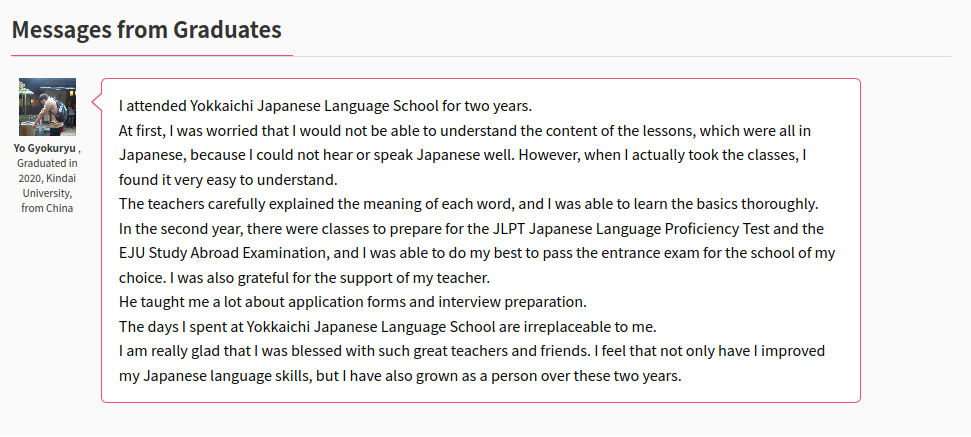Click the line 'found it very easy to understand.'
Image resolution: width=971 pixels, height=437 pixels.
228,180
